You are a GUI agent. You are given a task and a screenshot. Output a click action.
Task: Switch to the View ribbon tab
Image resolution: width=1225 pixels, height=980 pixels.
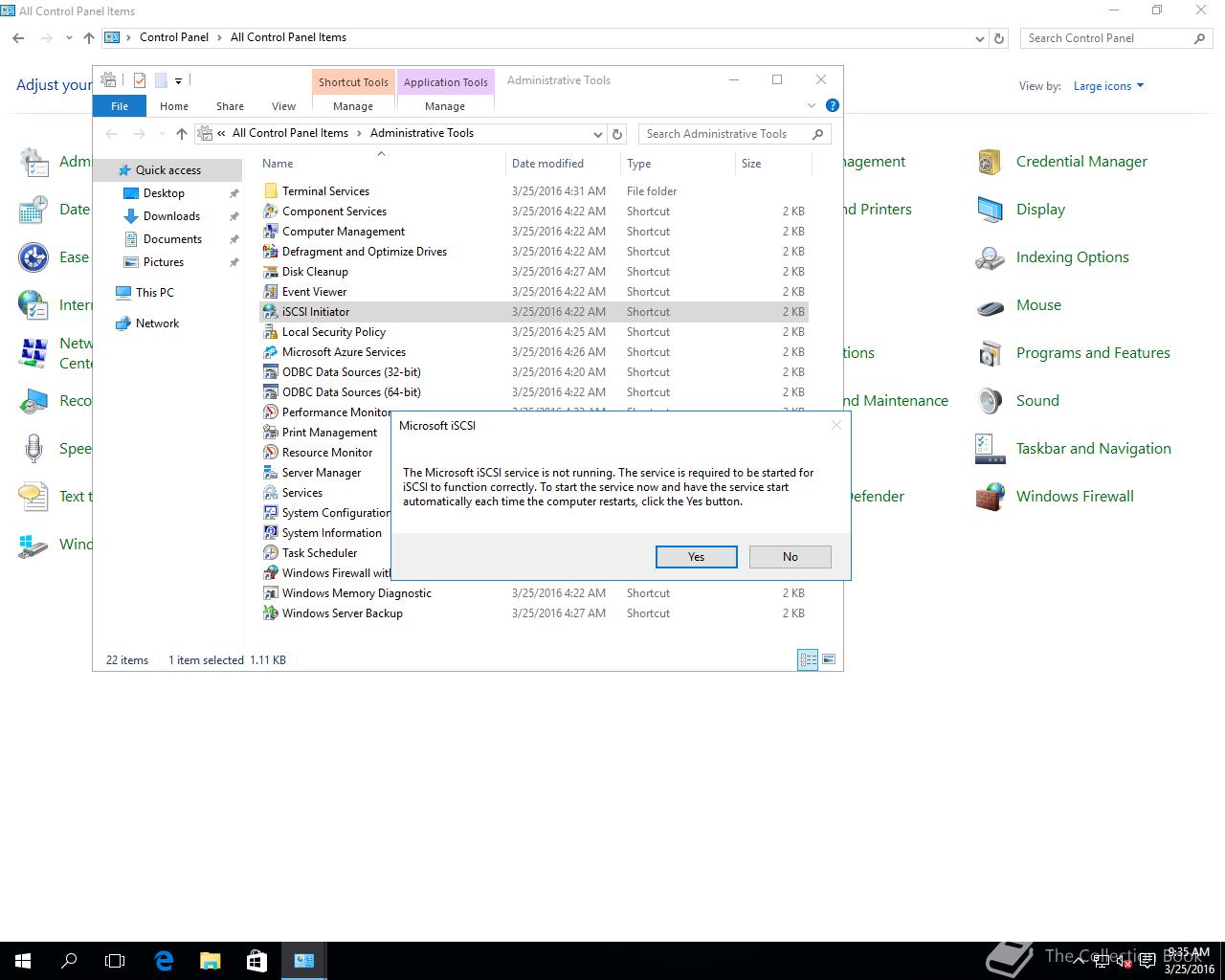pyautogui.click(x=283, y=106)
